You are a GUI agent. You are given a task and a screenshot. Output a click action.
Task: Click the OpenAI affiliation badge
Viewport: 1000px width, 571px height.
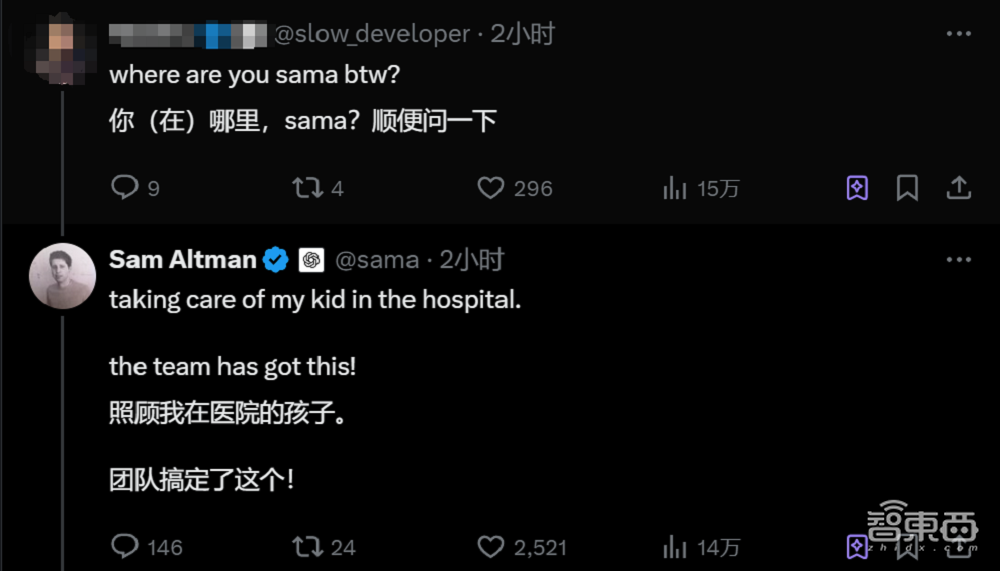311,260
